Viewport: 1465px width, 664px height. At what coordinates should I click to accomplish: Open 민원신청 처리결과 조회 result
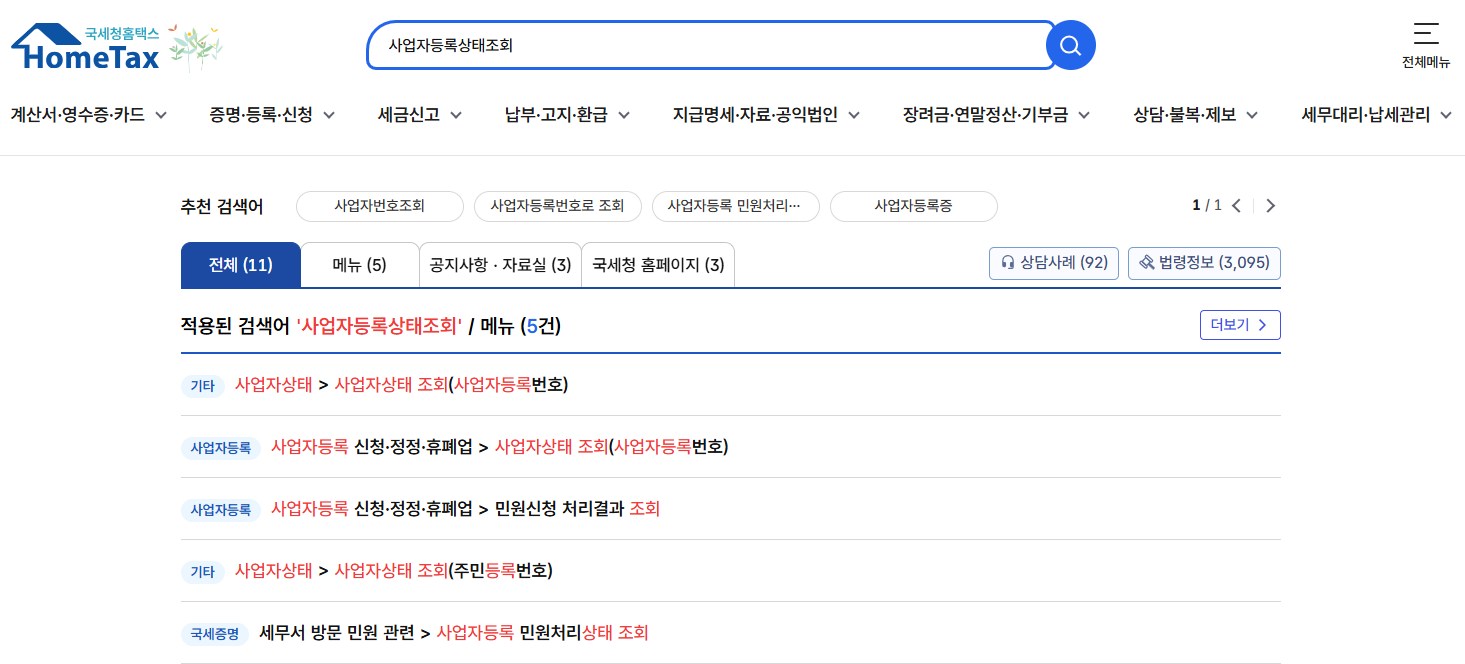click(465, 509)
